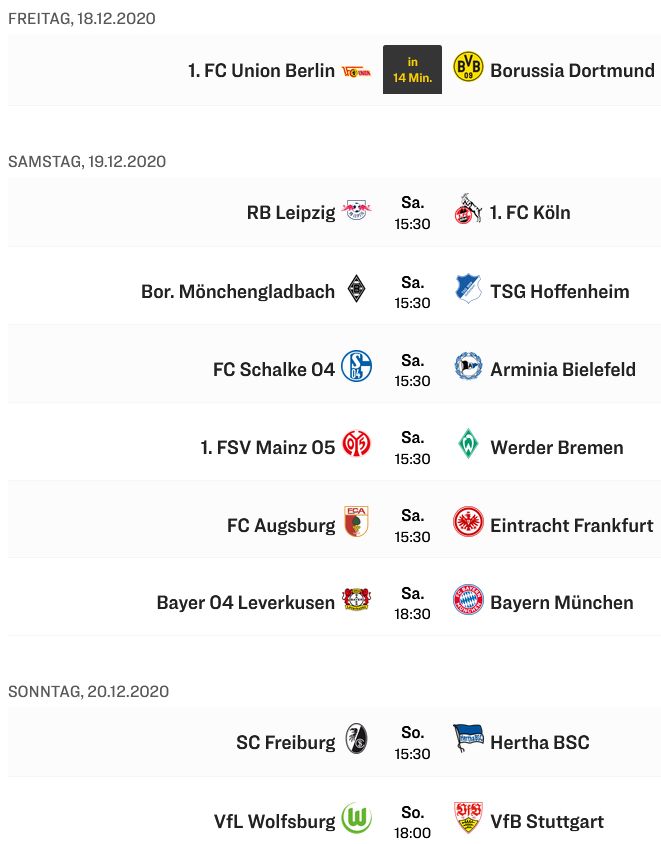
Task: Open the 'in 14 Min.' match countdown
Action: pyautogui.click(x=412, y=69)
